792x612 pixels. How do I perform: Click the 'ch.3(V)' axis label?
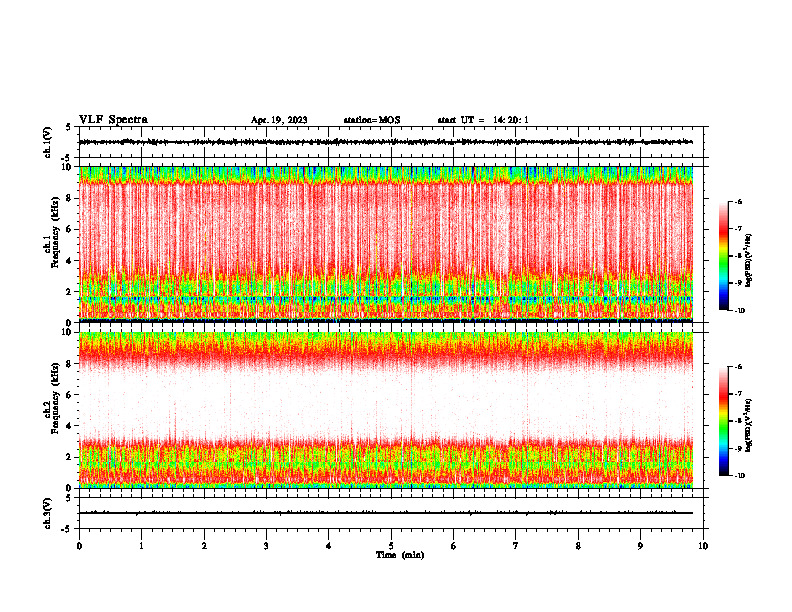click(48, 513)
